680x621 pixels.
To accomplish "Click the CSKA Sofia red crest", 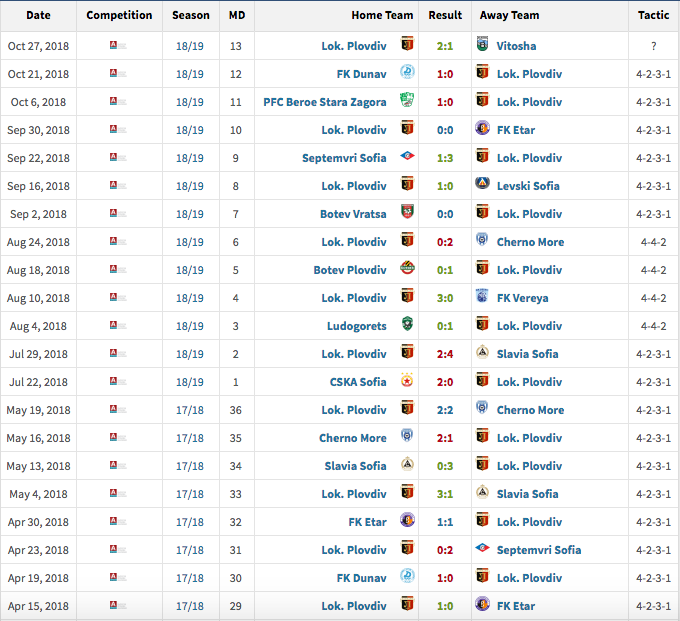I will click(407, 382).
